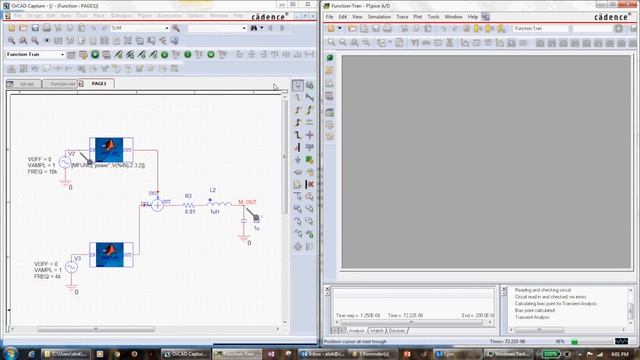
Task: Select the Place bus tool in palette
Action: [x=298, y=135]
